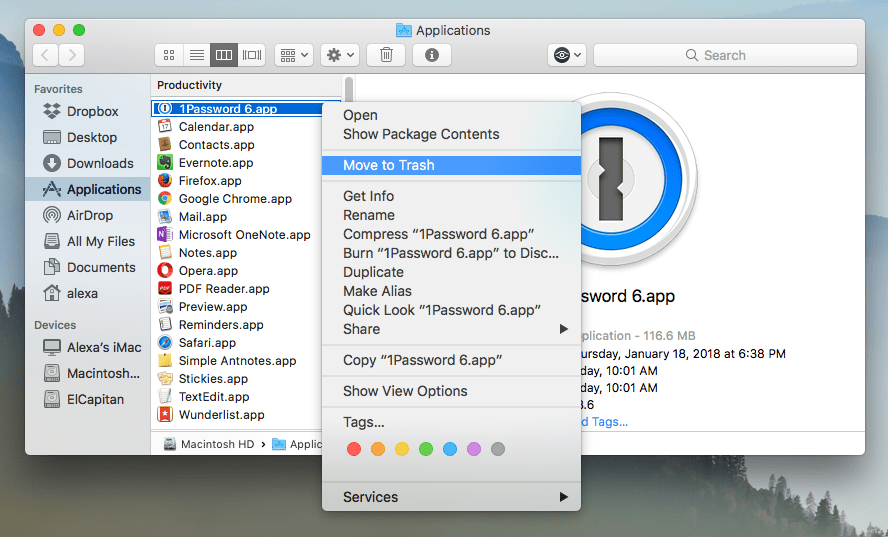The image size is (888, 537).
Task: Select Applications in the sidebar
Action: 88,189
